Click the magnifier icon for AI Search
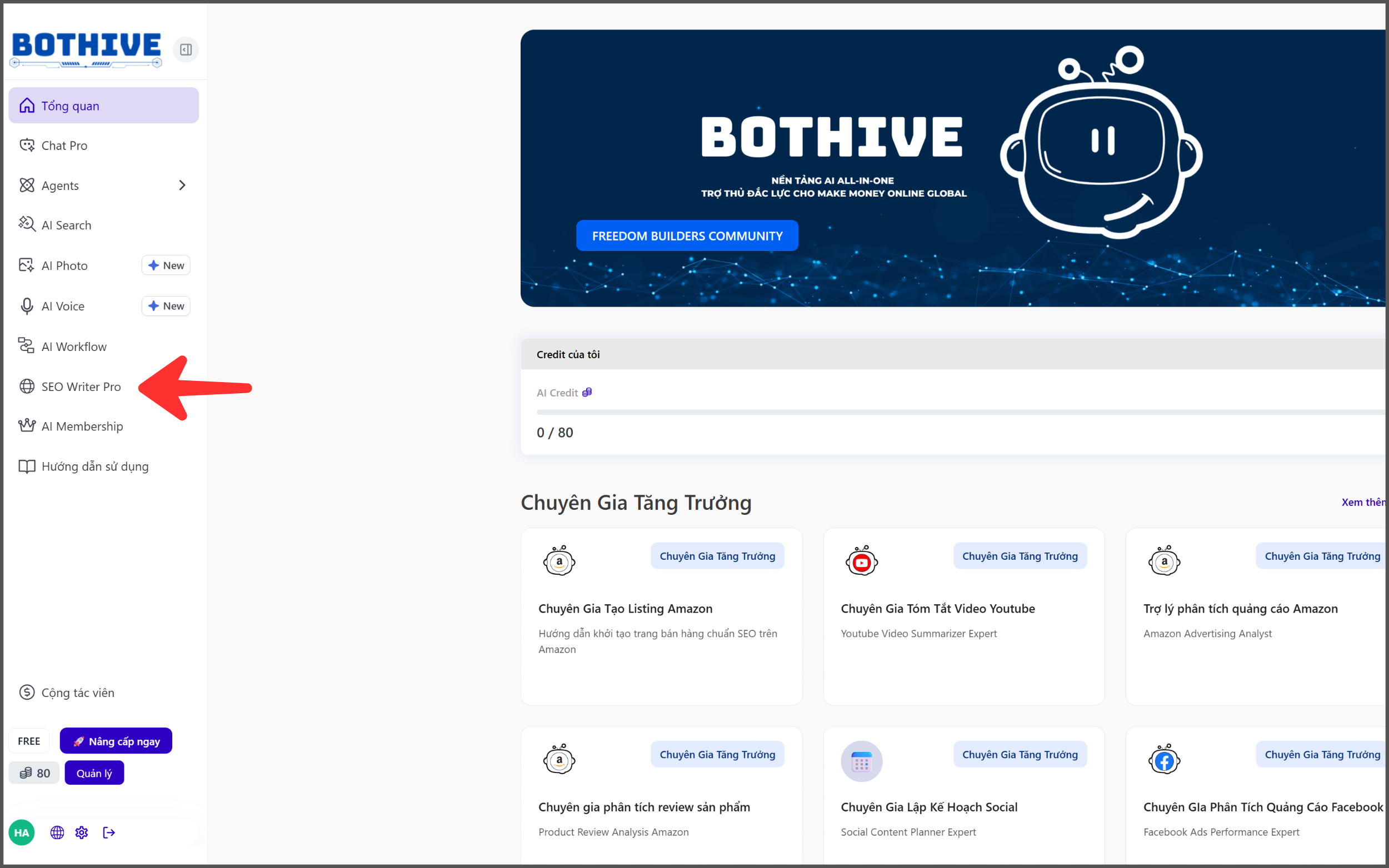 pos(27,224)
